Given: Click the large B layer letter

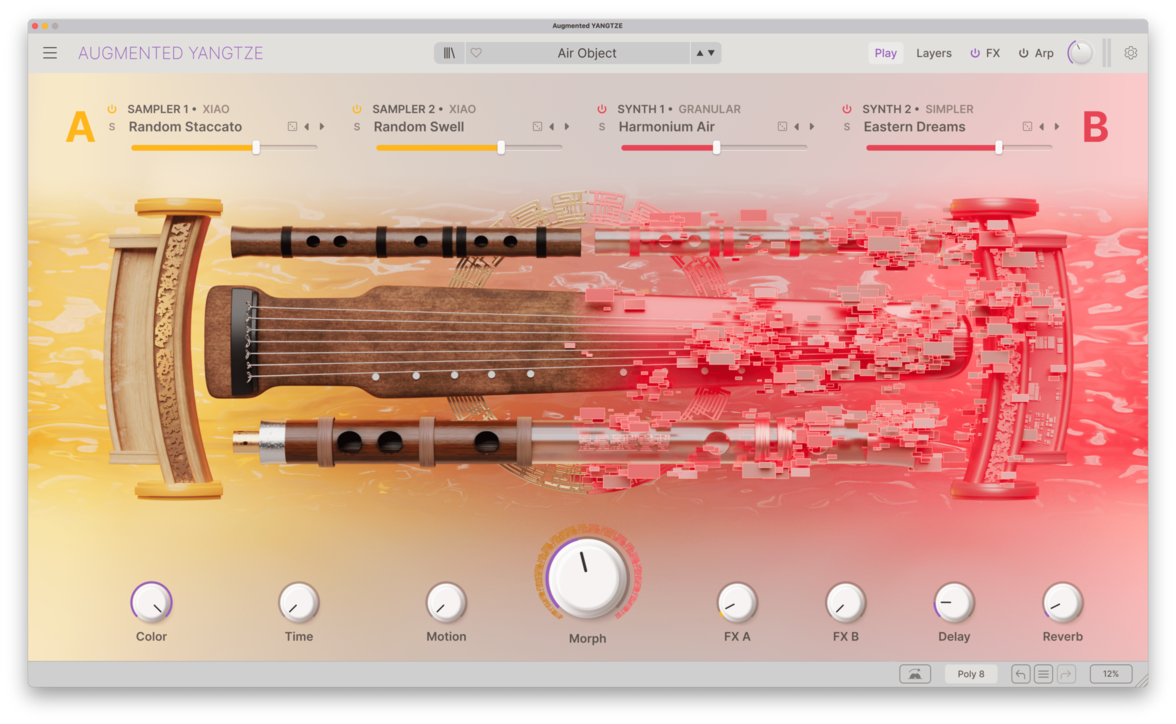Looking at the screenshot, I should coord(1095,127).
